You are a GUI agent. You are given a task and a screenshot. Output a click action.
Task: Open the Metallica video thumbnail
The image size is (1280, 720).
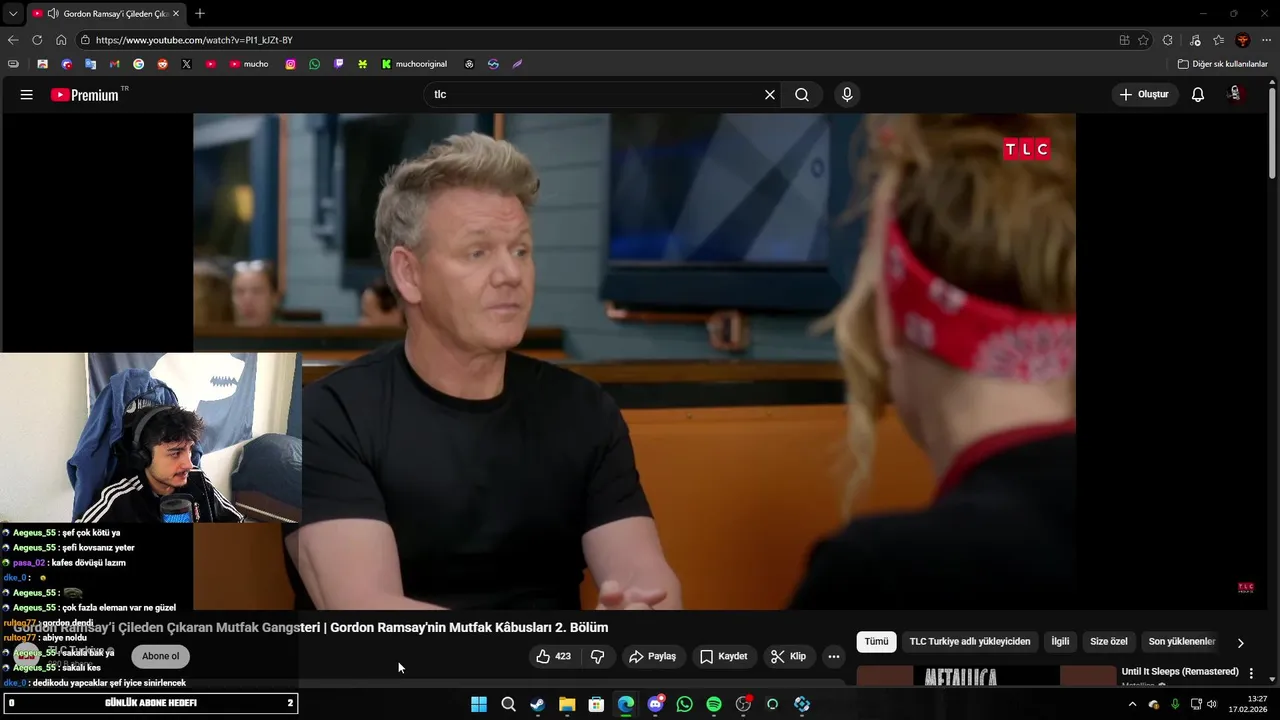coord(986,676)
